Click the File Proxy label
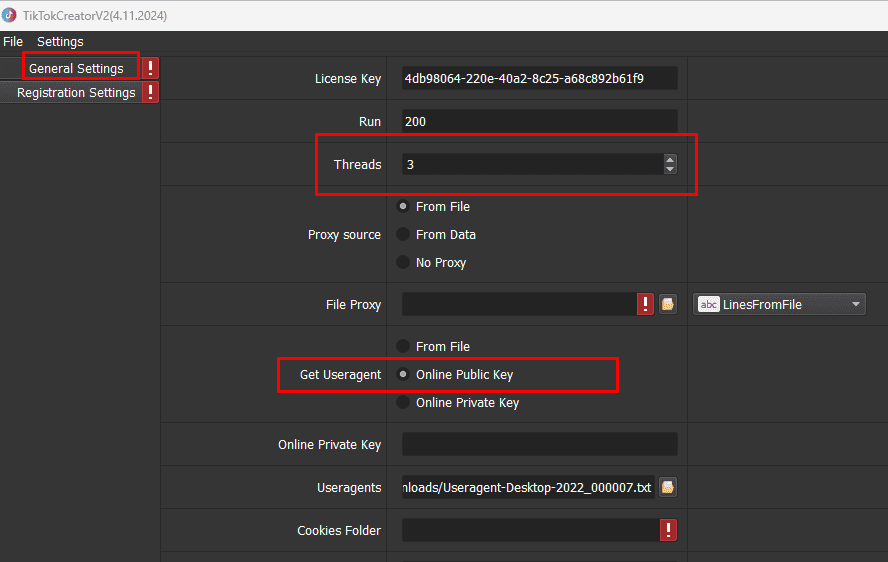This screenshot has height=562, width=888. click(x=353, y=305)
